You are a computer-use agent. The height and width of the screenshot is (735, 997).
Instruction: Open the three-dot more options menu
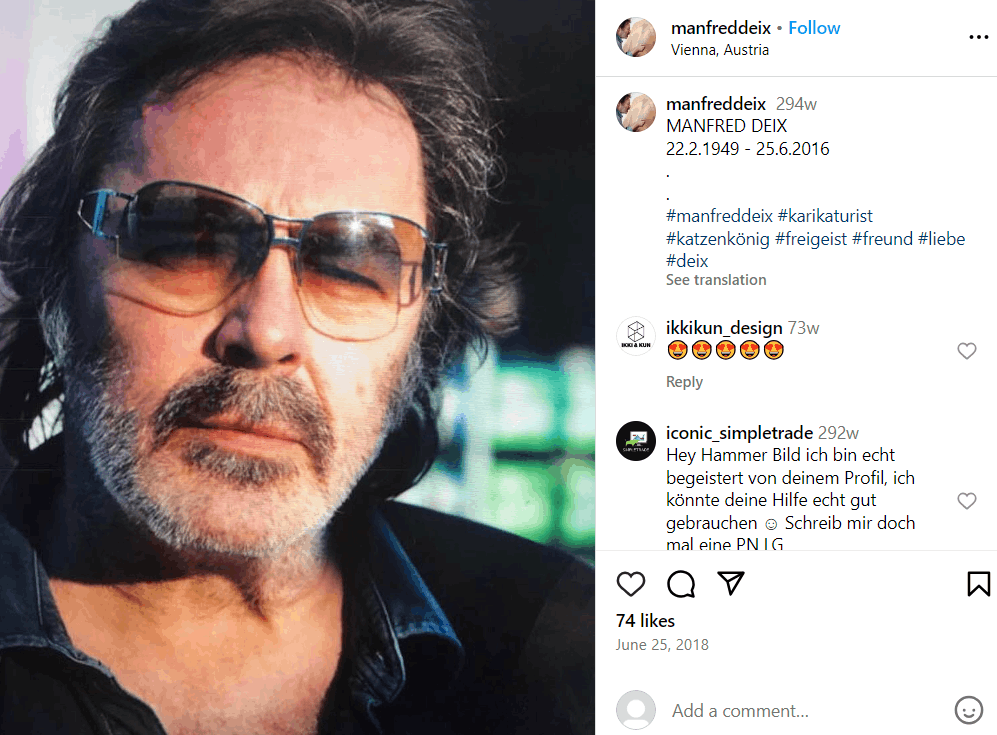(978, 37)
